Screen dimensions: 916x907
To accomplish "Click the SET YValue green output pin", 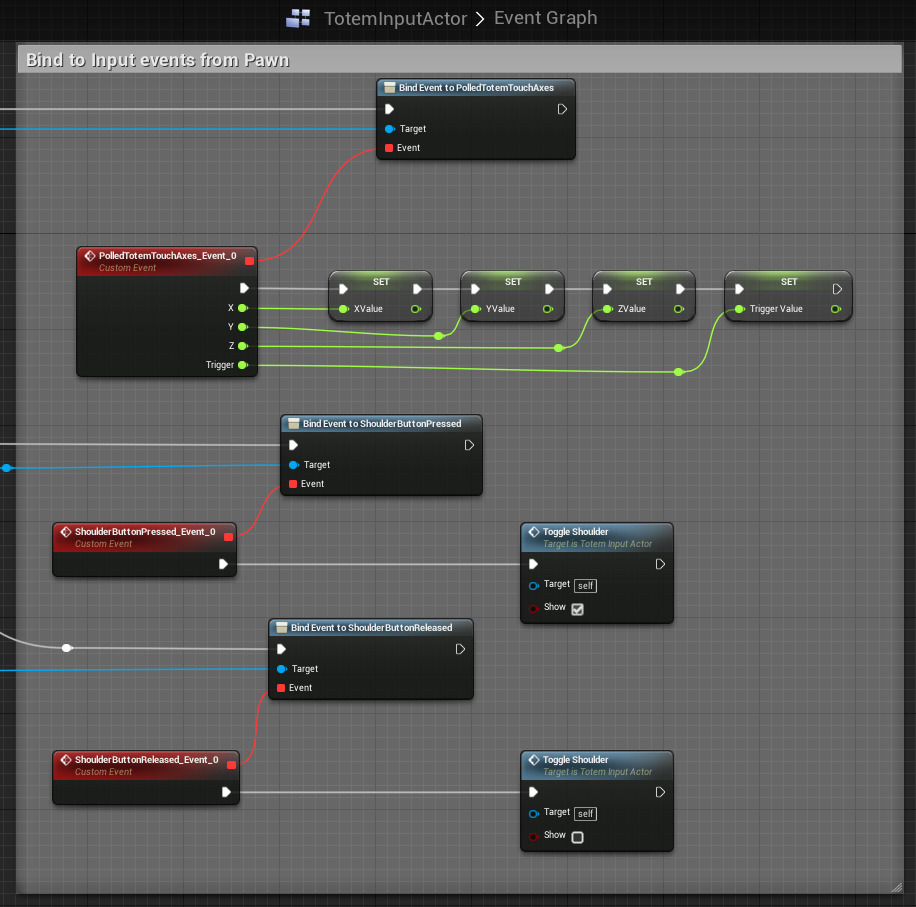I will pos(547,309).
